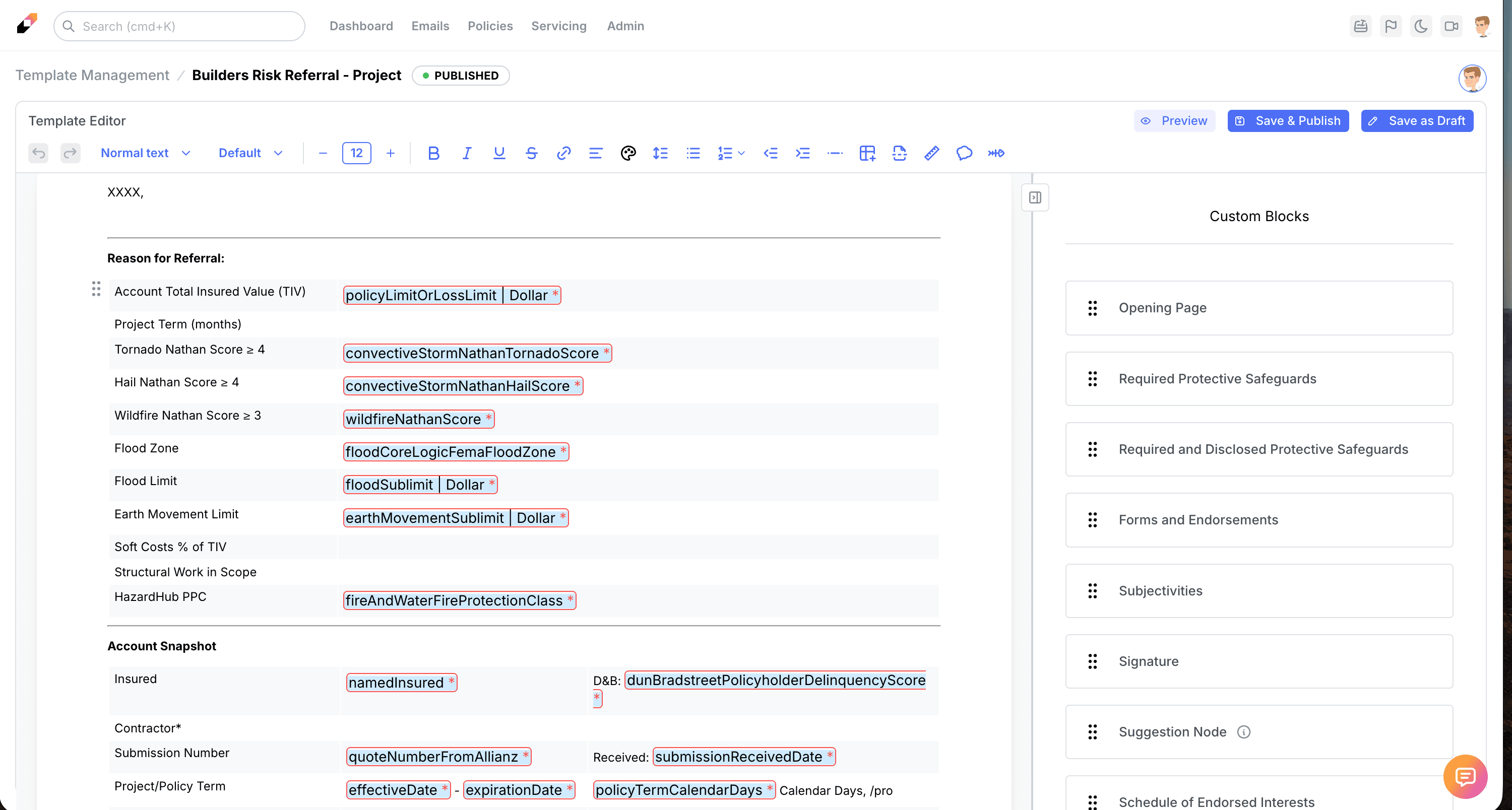Focus the Search (cmd+K) field
Viewport: 1512px width, 810px height.
point(179,26)
